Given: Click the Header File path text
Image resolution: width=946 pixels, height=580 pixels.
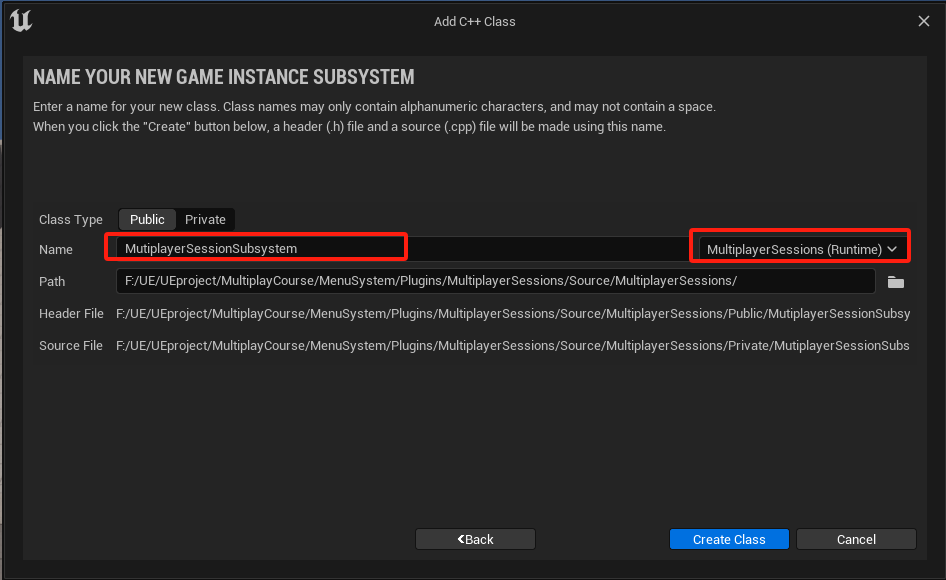Looking at the screenshot, I should pos(512,314).
